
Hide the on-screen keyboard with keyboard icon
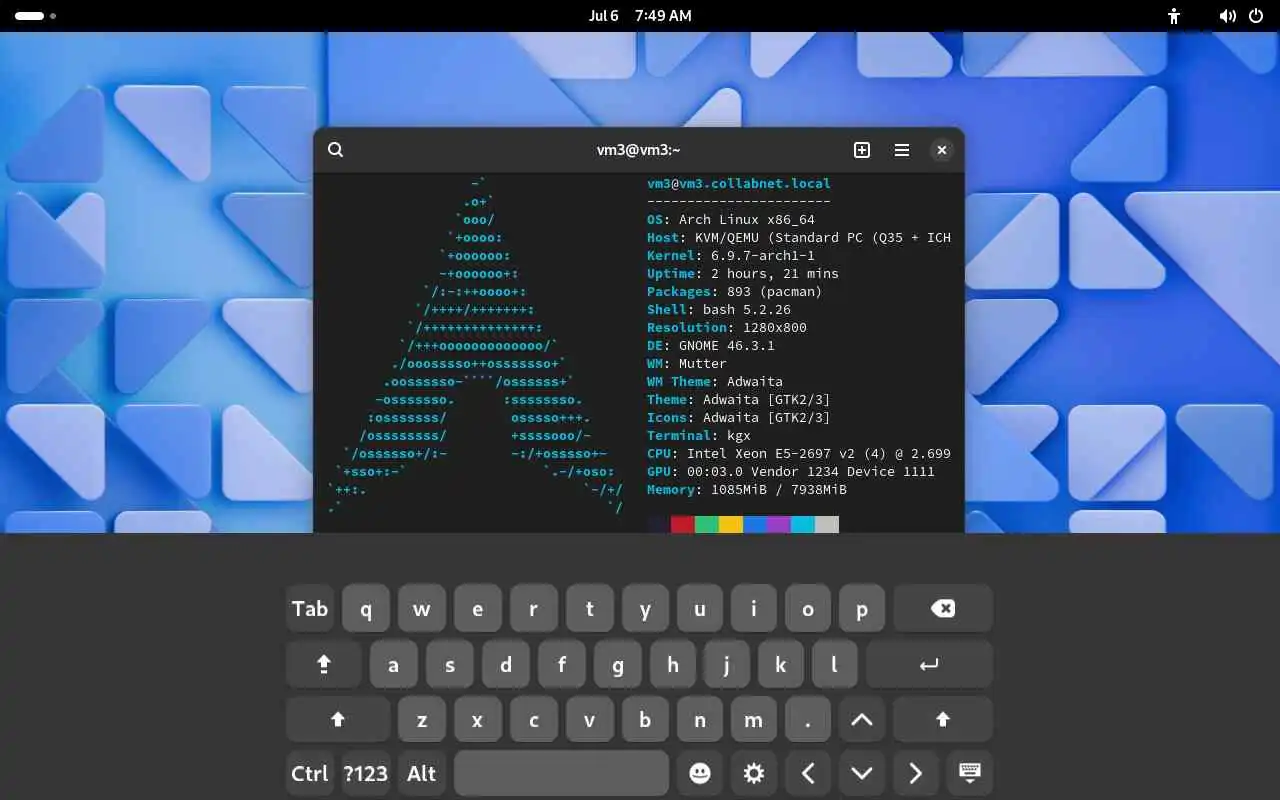tap(969, 773)
